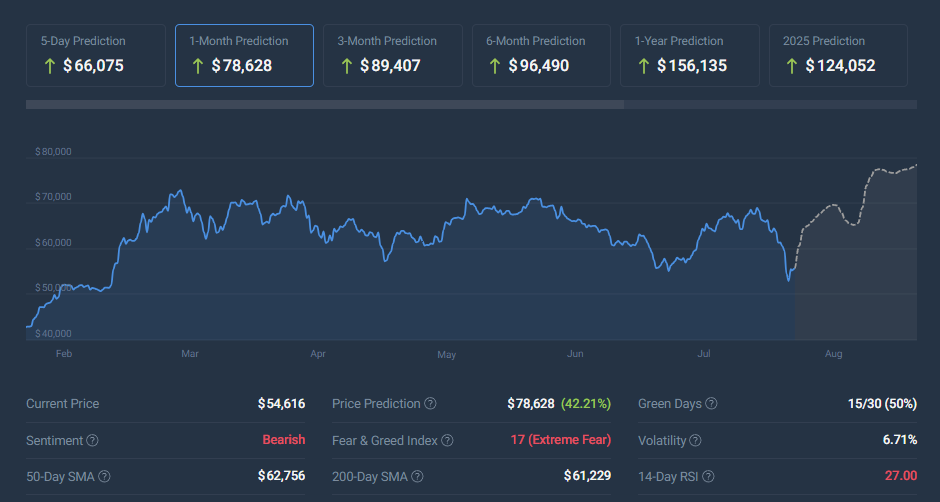Screen dimensions: 940x502
Task: Click the horizontal scrollbar under prediction cards
Action: pyautogui.click(x=325, y=104)
